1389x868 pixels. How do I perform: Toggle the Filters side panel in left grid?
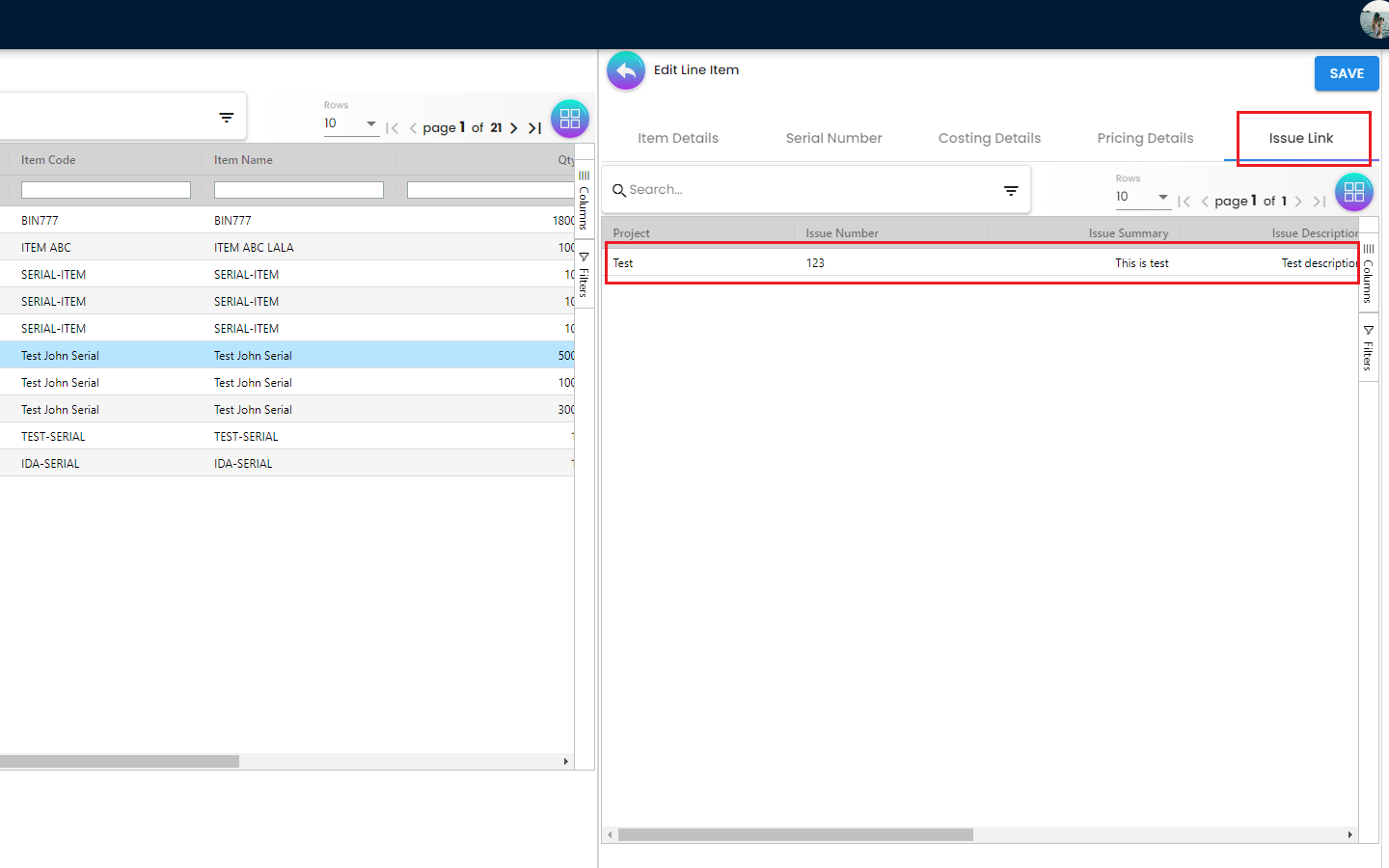click(x=584, y=275)
